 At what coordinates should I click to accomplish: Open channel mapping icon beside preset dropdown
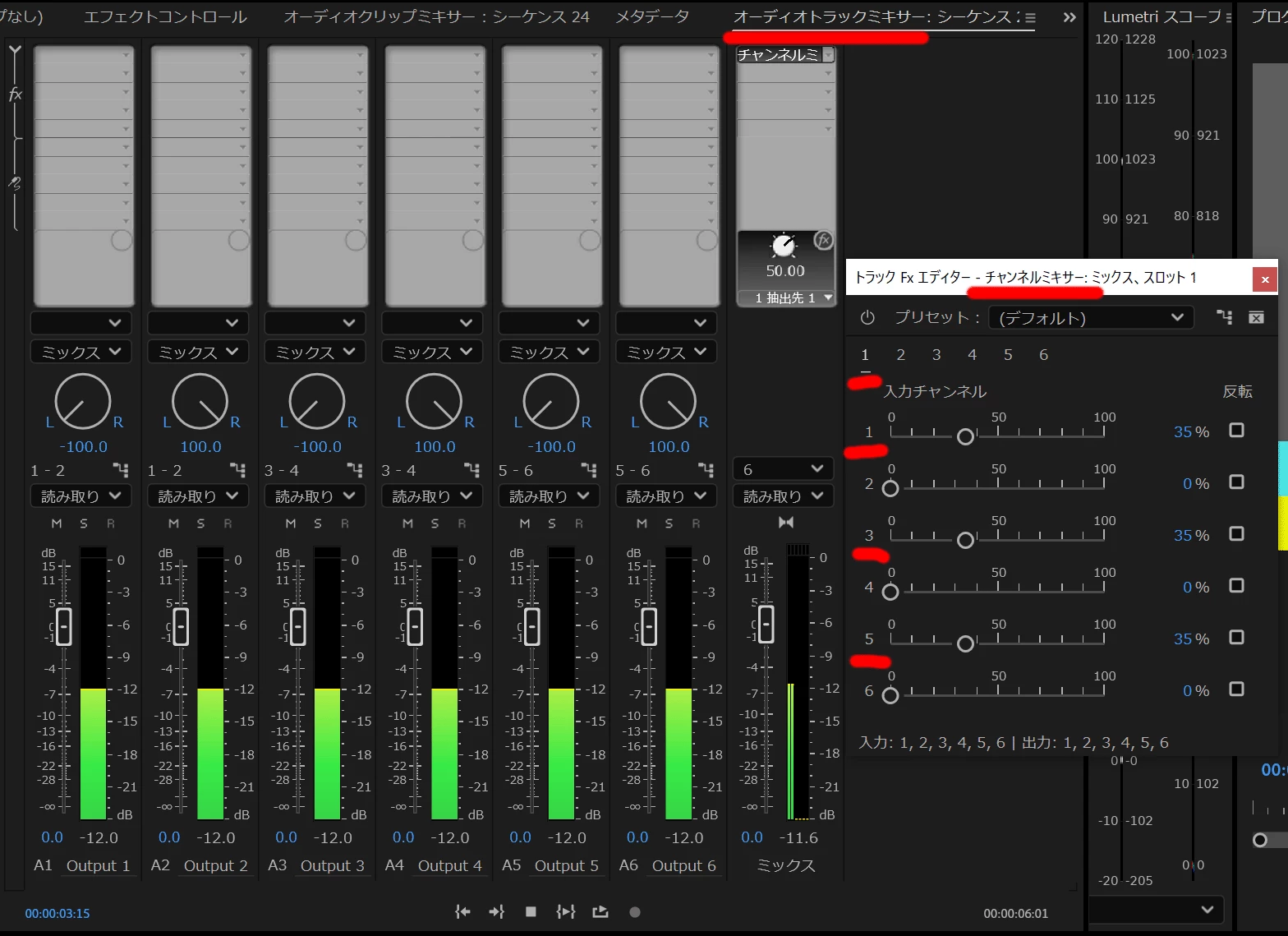[1224, 317]
